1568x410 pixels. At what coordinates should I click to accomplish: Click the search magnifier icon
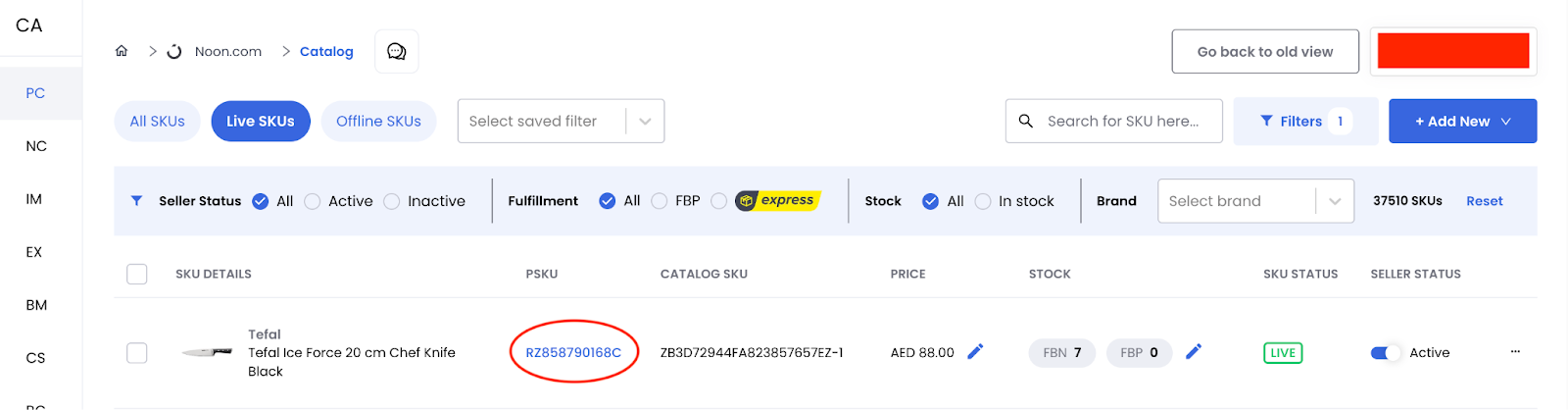click(x=1026, y=121)
